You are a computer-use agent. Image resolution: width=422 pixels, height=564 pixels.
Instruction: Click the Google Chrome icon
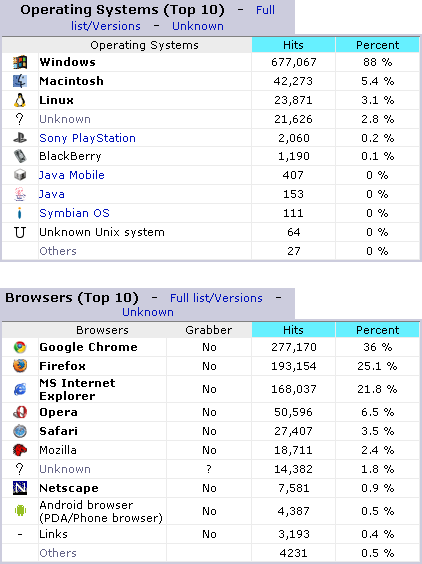[x=20, y=347]
